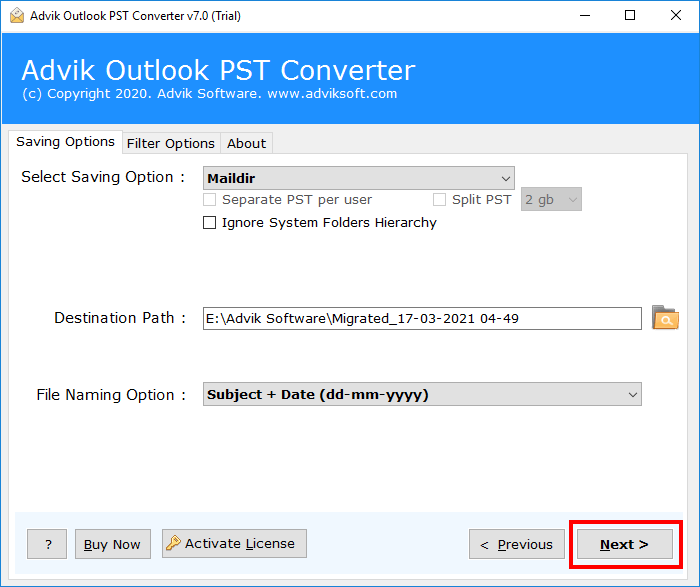Enable Ignore System Folders Hierarchy checkbox
This screenshot has height=587, width=700.
pos(209,222)
